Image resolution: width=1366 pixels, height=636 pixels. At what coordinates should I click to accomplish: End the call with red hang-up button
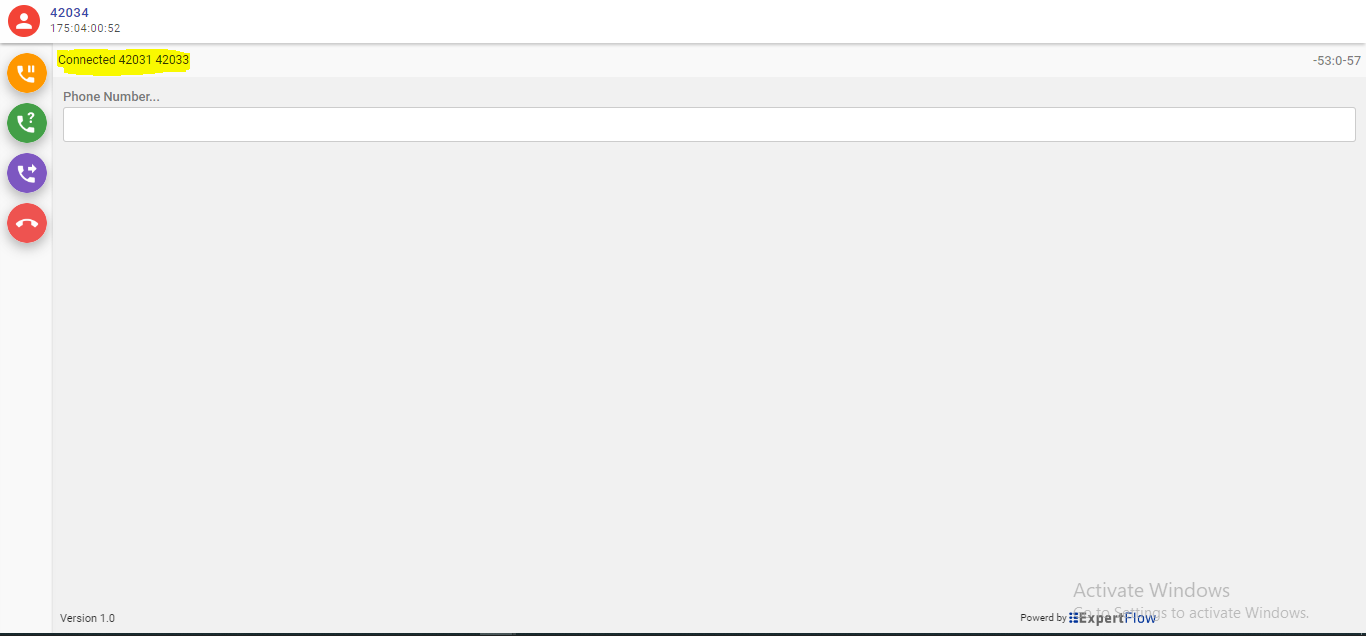27,223
